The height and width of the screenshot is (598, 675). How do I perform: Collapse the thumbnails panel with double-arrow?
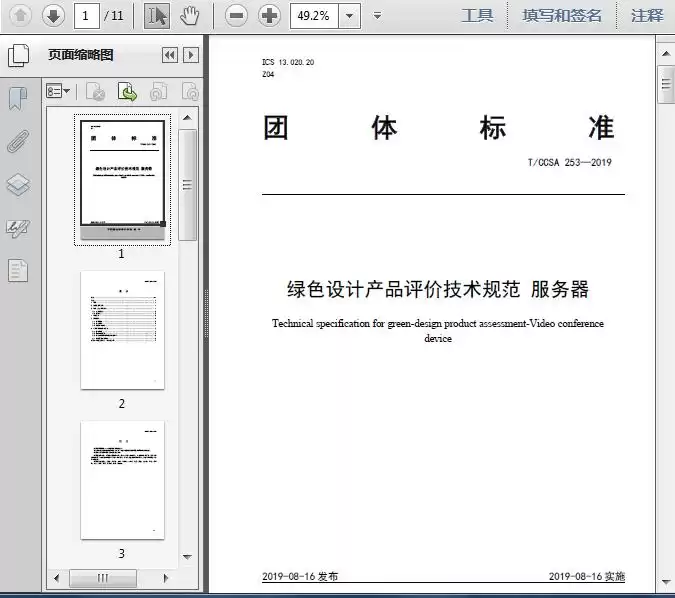click(x=170, y=55)
